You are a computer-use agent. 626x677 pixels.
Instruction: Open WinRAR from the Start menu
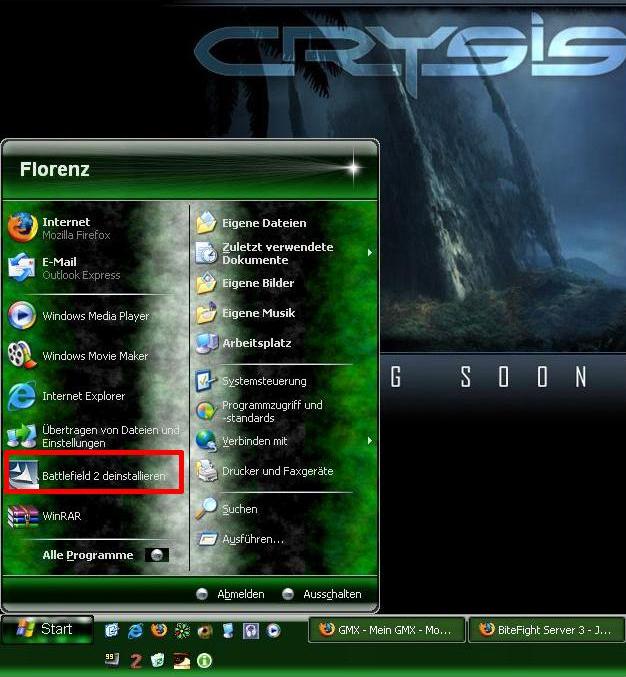(60, 516)
